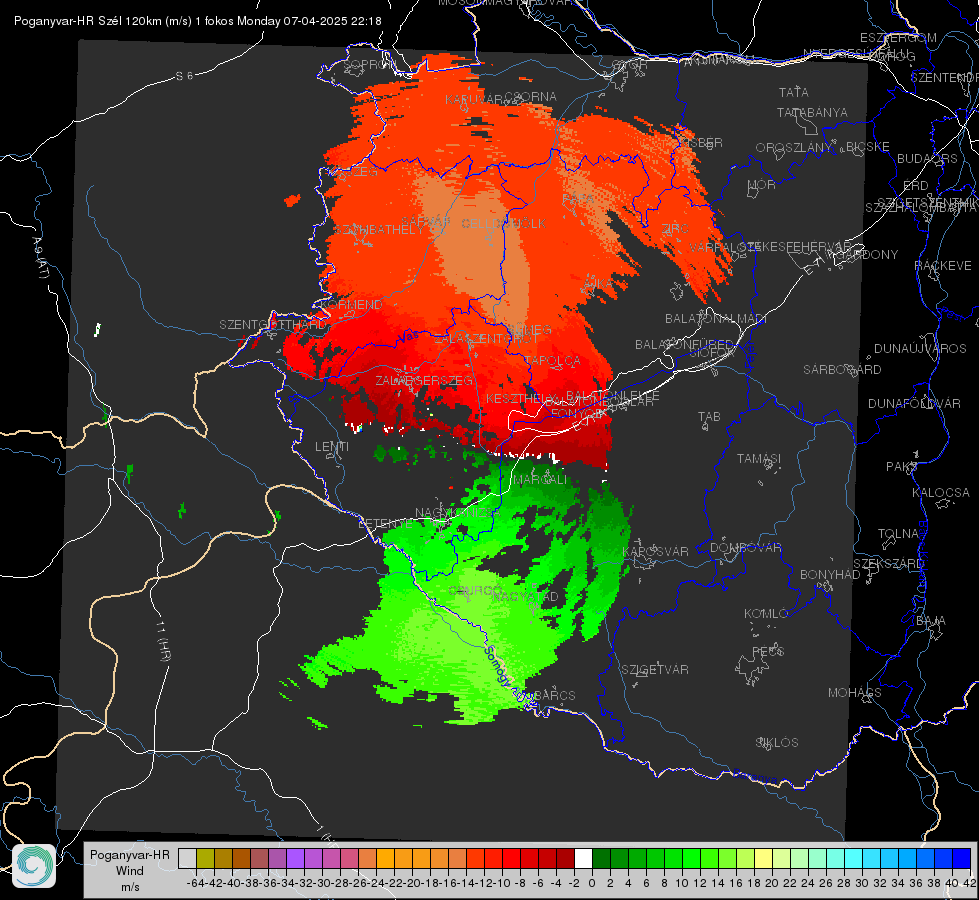Click the ZIRC city label

pyautogui.click(x=675, y=229)
